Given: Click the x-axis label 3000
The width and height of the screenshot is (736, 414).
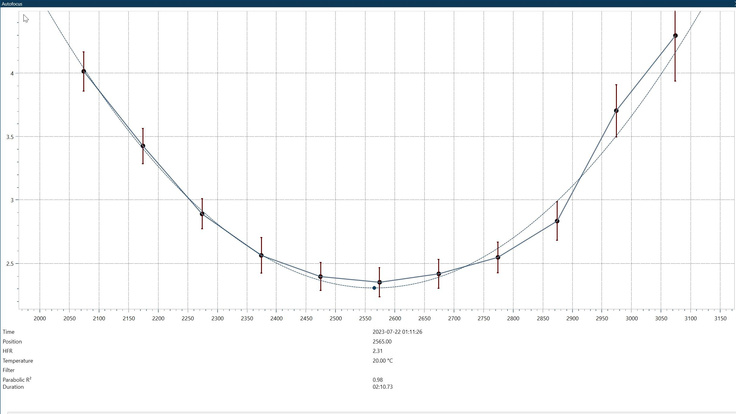Looking at the screenshot, I should pyautogui.click(x=631, y=319).
